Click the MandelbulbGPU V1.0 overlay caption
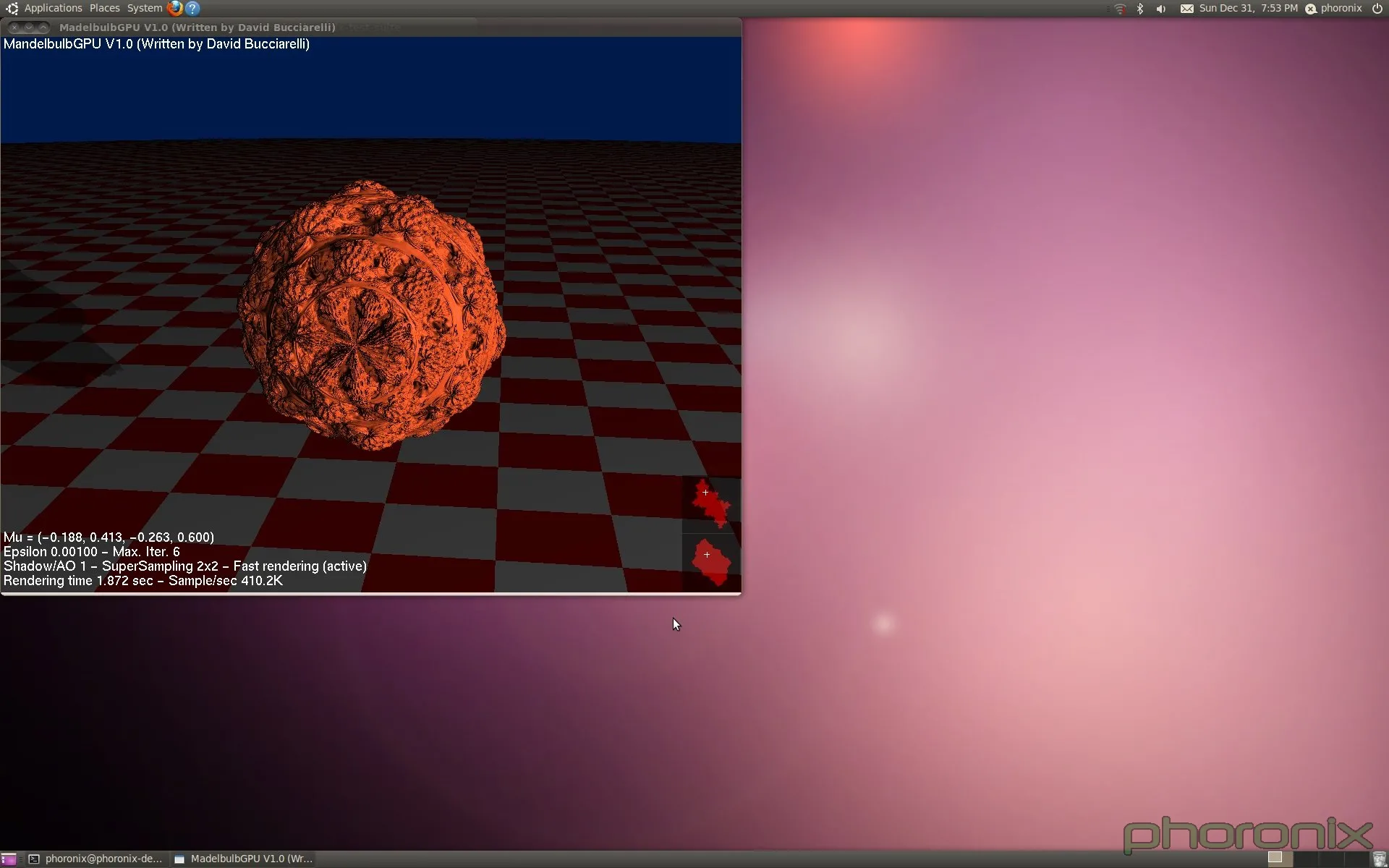The width and height of the screenshot is (1389, 868). [x=156, y=44]
